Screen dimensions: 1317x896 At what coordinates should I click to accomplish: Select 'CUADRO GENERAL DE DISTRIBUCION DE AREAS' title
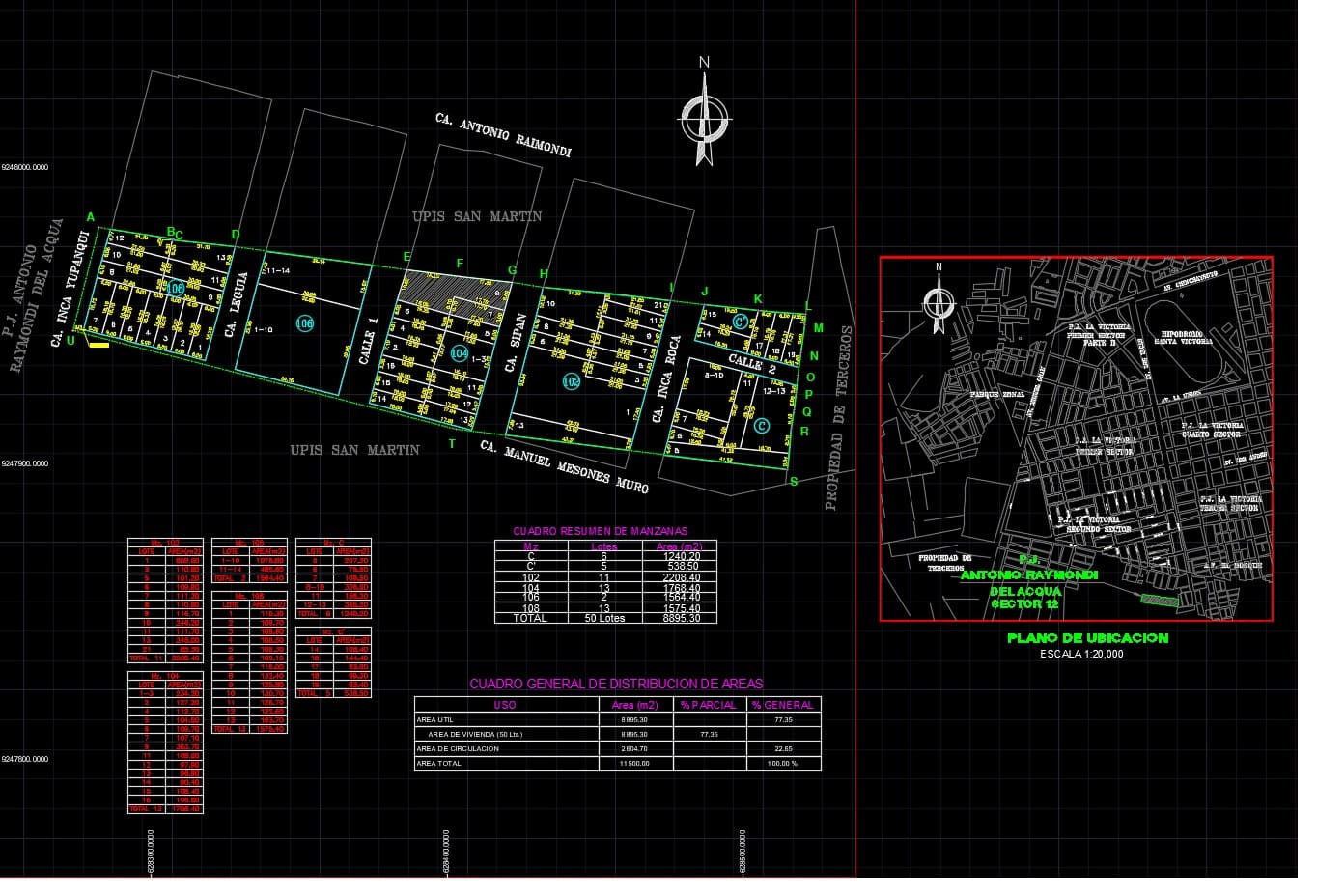616,684
